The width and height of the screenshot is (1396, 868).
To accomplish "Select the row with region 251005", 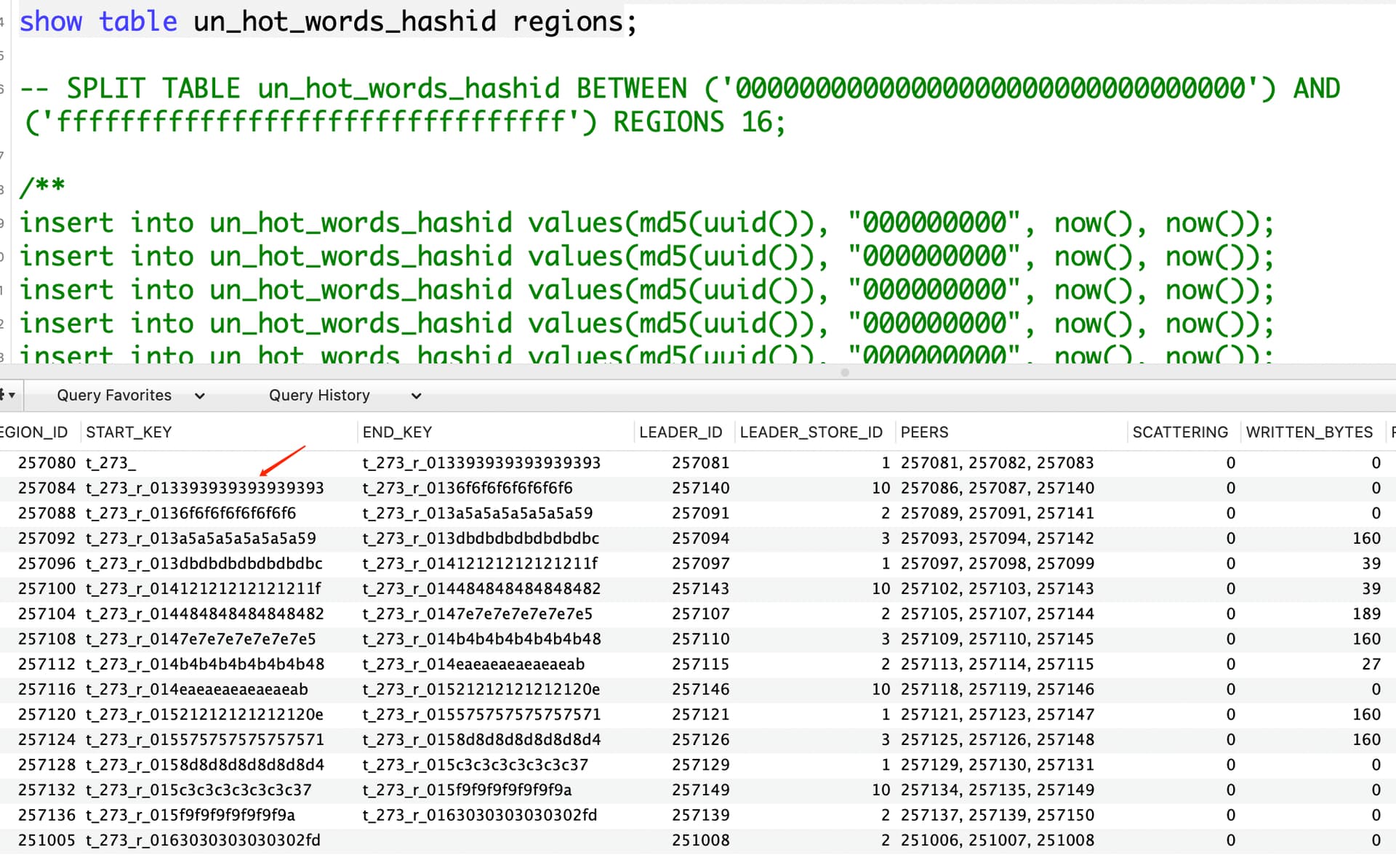I will point(47,840).
